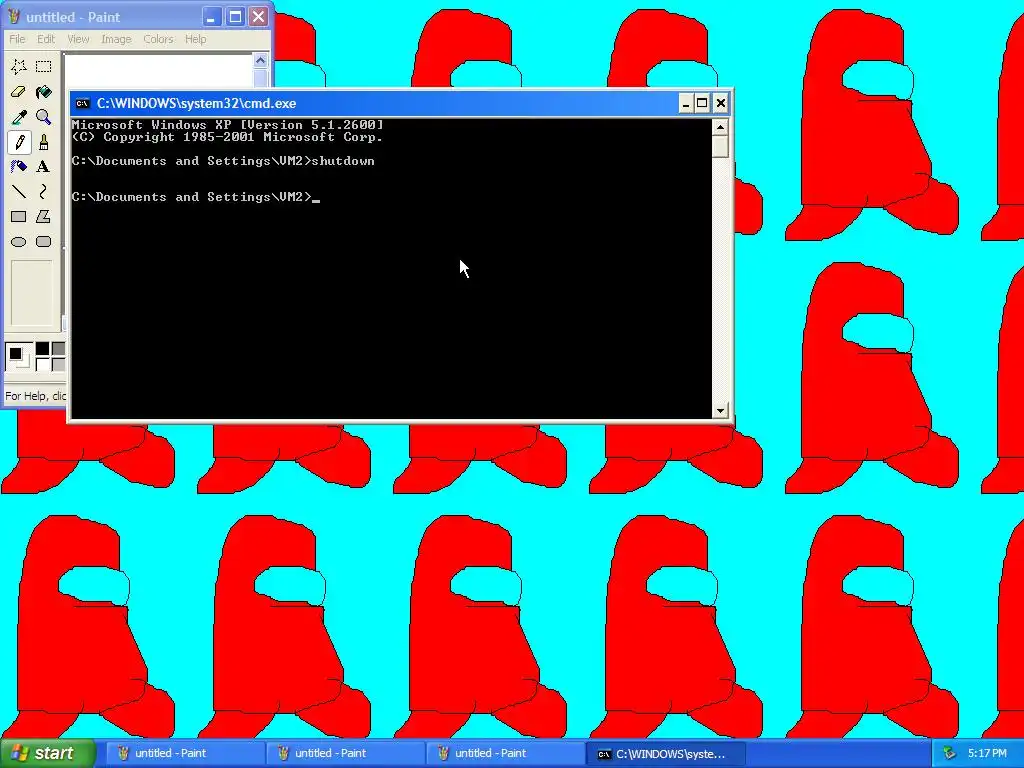
Task: Click the 5:17 PM taskbar clock
Action: coord(987,753)
